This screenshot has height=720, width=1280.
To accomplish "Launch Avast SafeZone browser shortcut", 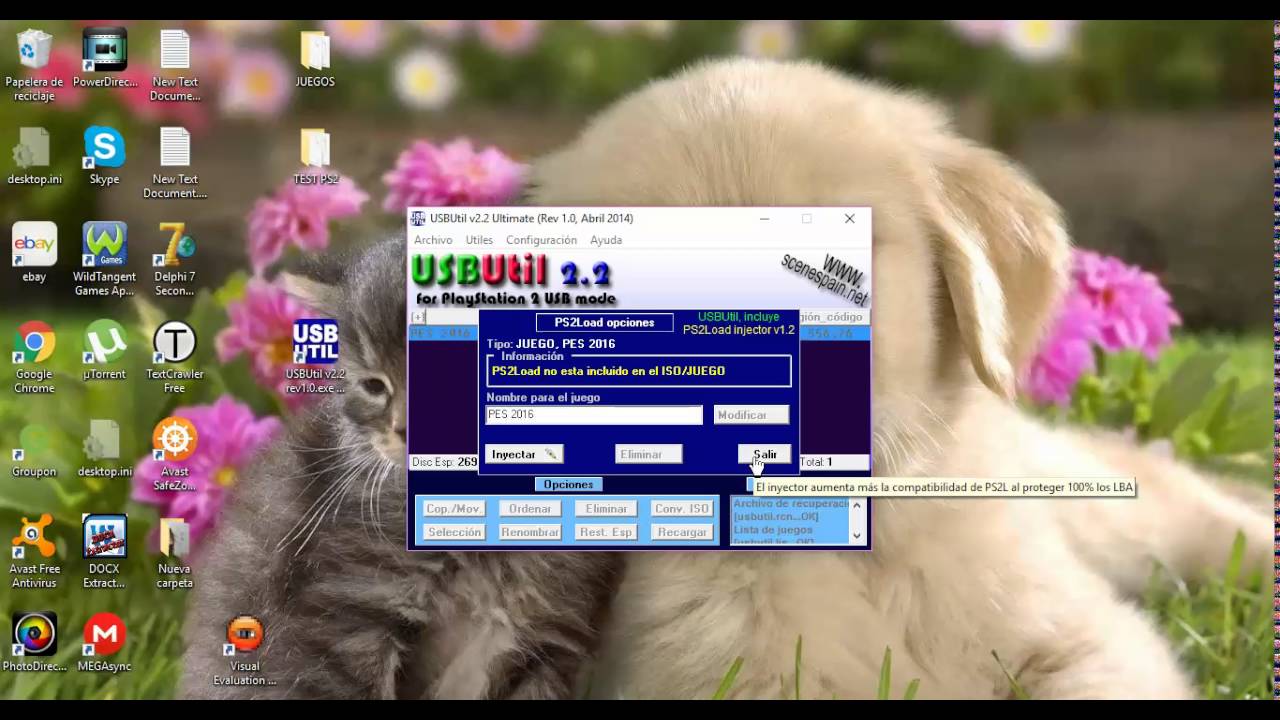I will pos(175,455).
